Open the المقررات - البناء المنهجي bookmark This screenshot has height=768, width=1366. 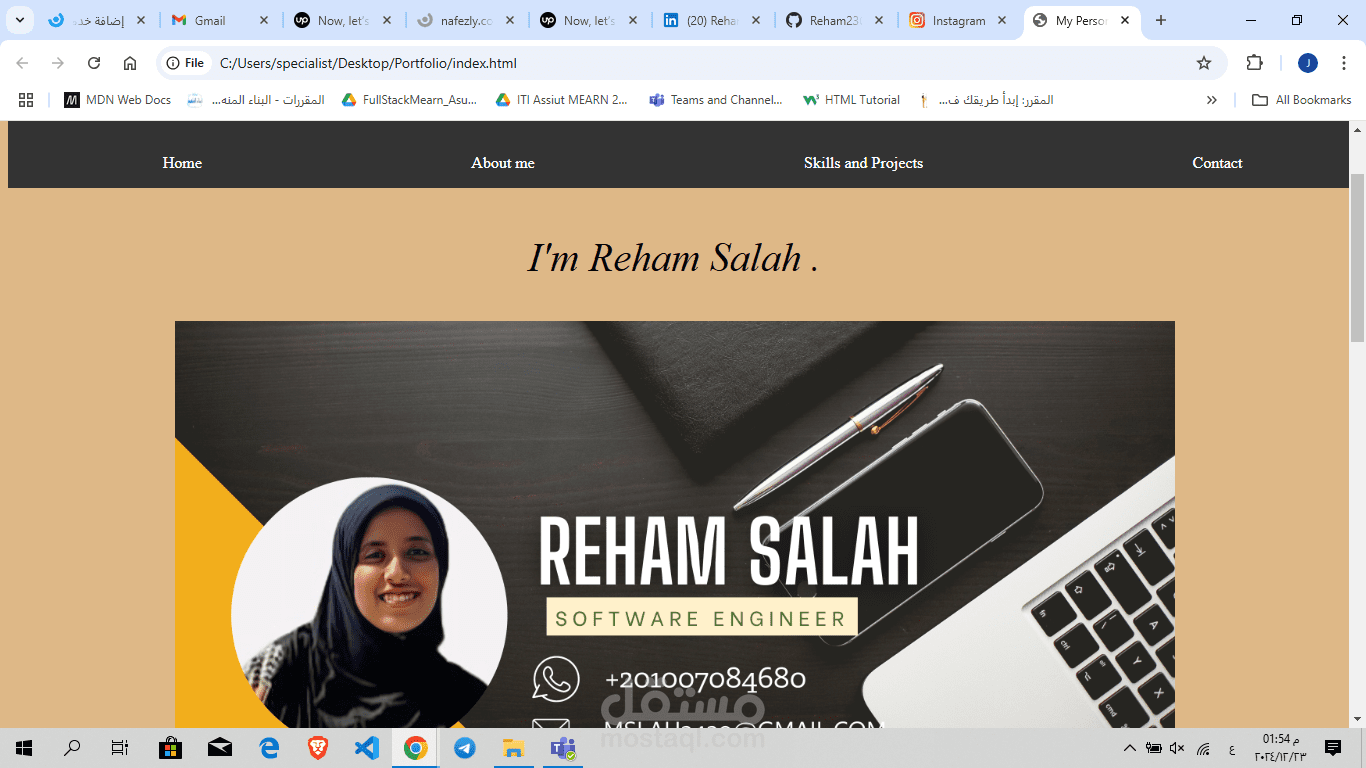click(256, 100)
